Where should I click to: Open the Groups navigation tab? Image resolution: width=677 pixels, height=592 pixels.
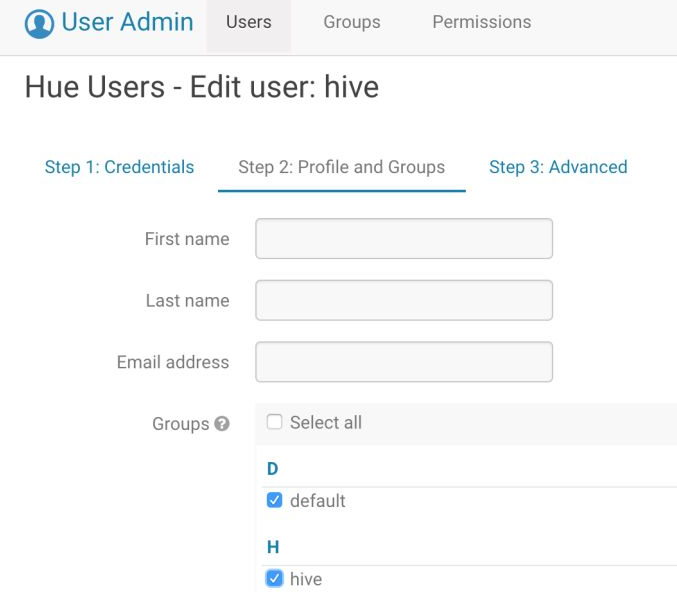[x=352, y=22]
